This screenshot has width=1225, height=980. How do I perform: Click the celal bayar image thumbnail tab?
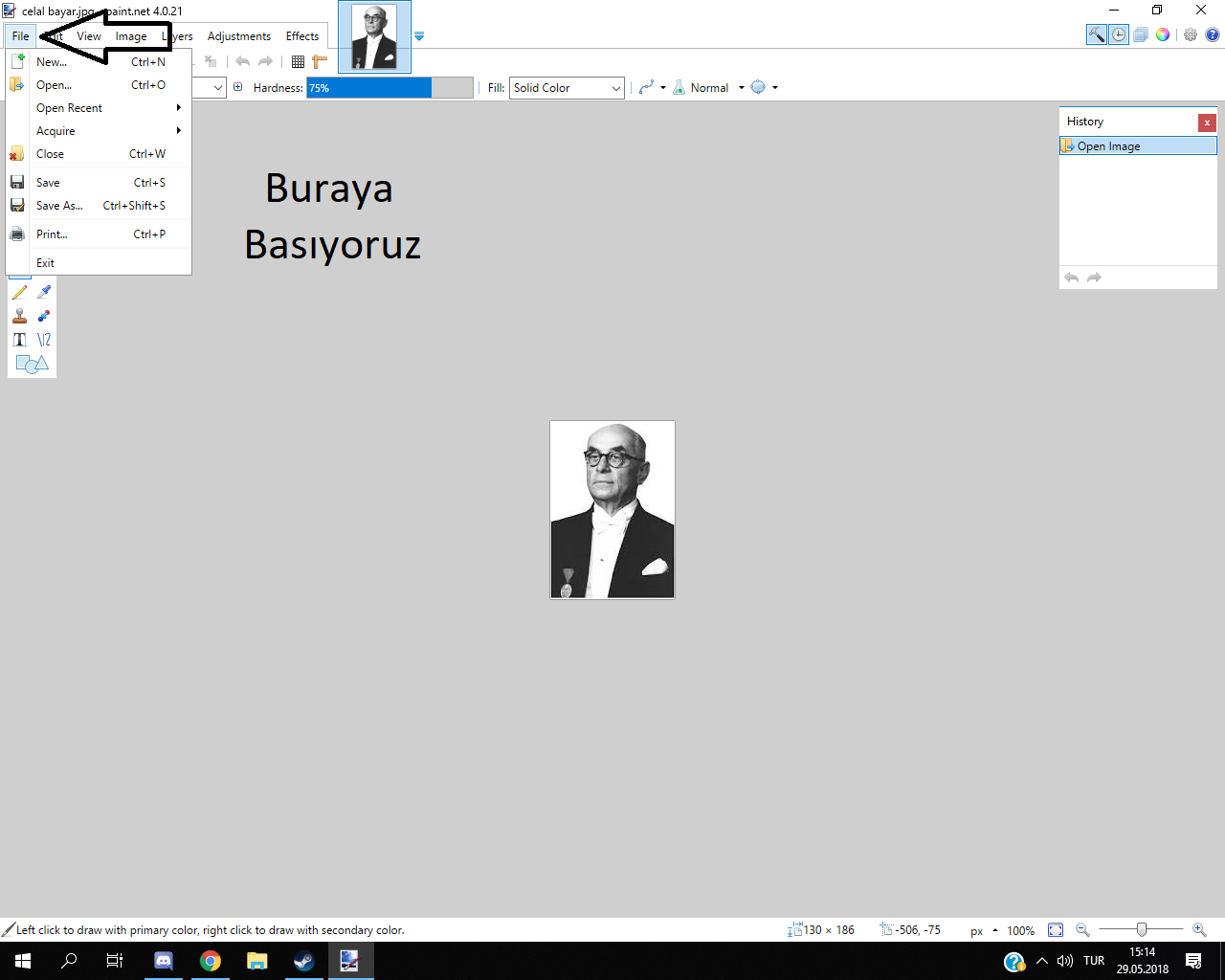[374, 37]
